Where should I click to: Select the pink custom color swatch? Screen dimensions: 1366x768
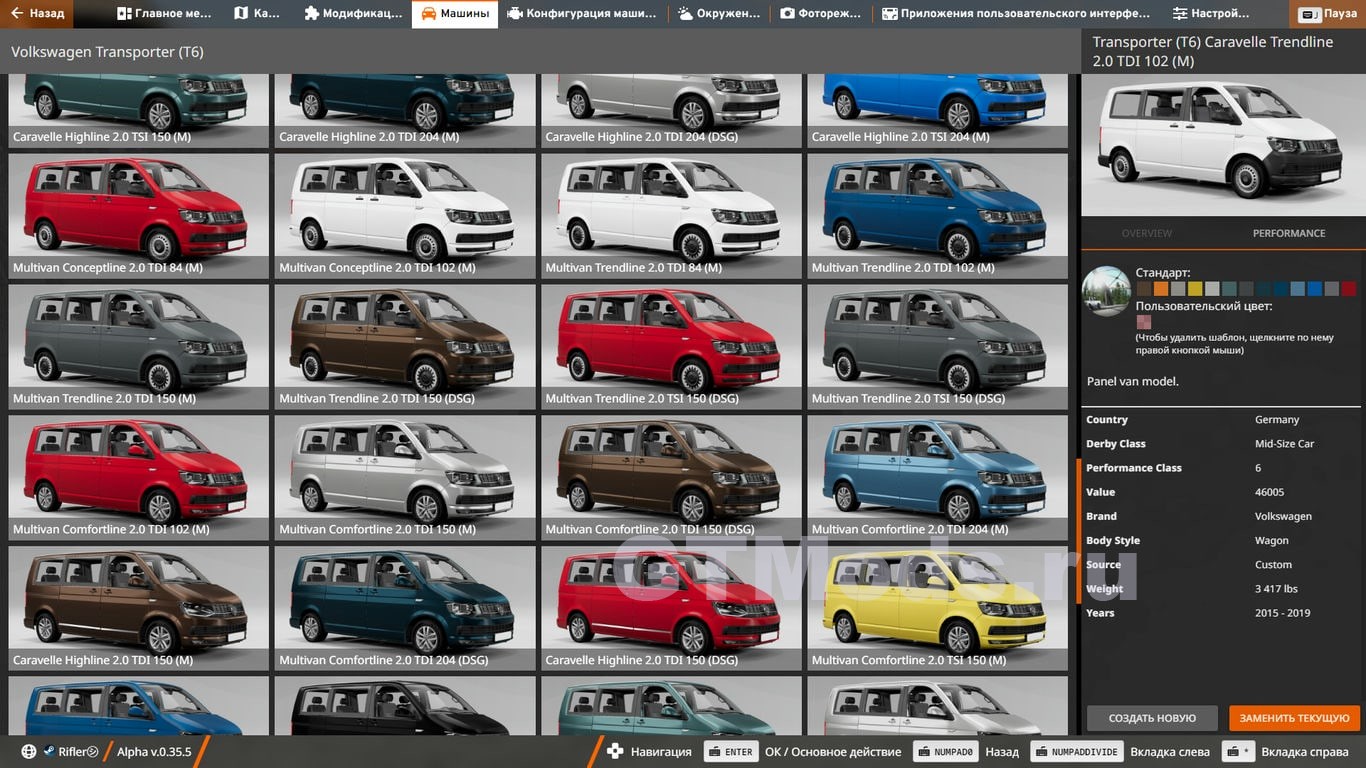pos(1143,322)
